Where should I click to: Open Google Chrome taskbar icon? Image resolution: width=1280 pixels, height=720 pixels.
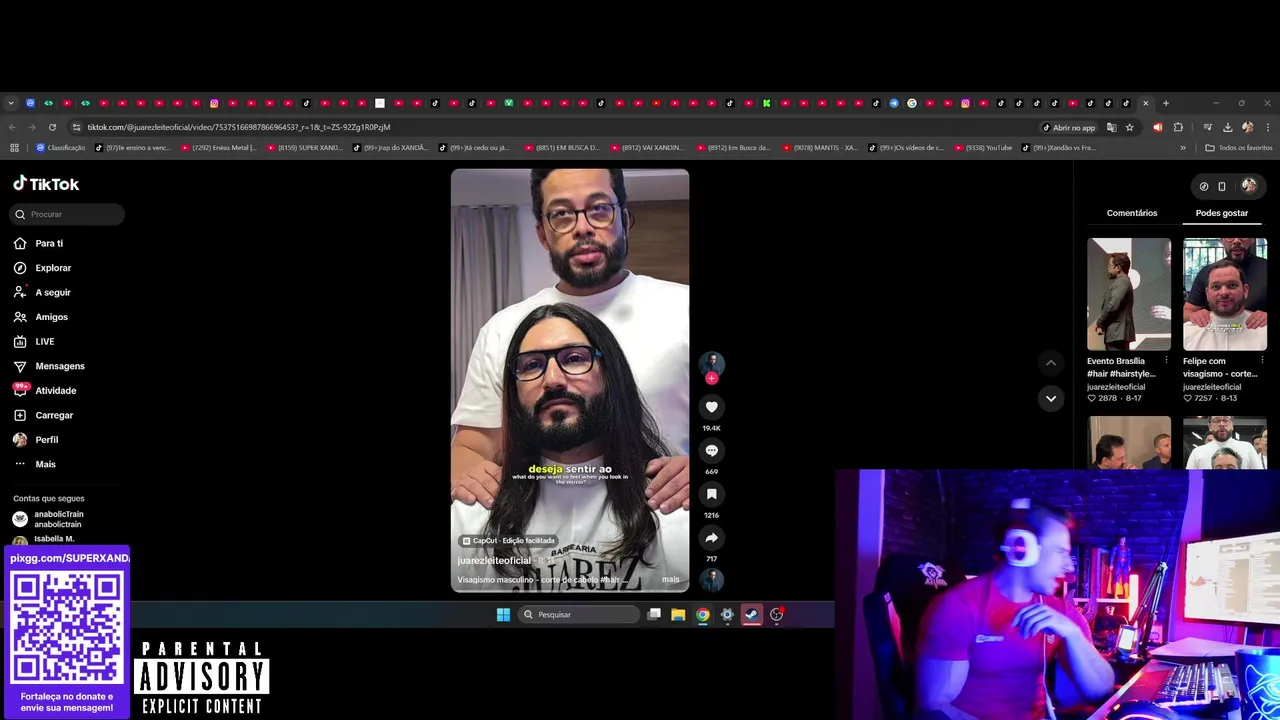[703, 614]
